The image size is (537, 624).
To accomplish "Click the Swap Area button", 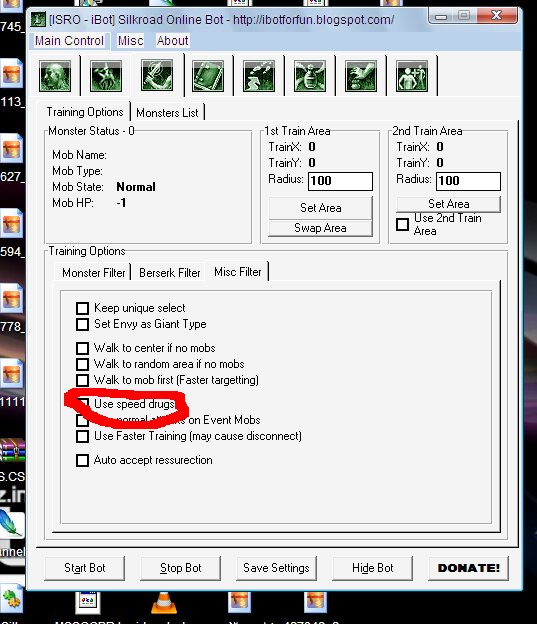I will (320, 228).
